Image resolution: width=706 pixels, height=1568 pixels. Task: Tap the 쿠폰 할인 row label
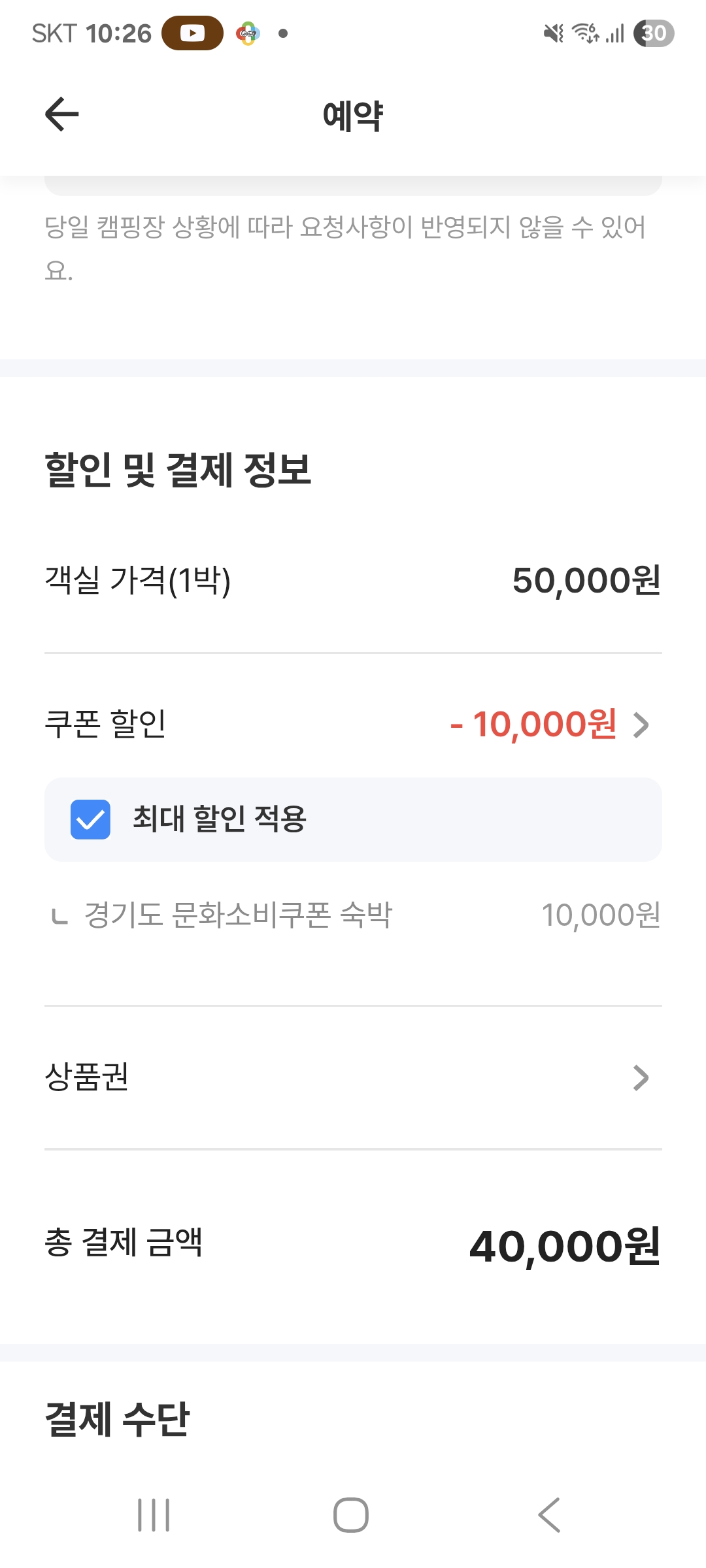[105, 725]
